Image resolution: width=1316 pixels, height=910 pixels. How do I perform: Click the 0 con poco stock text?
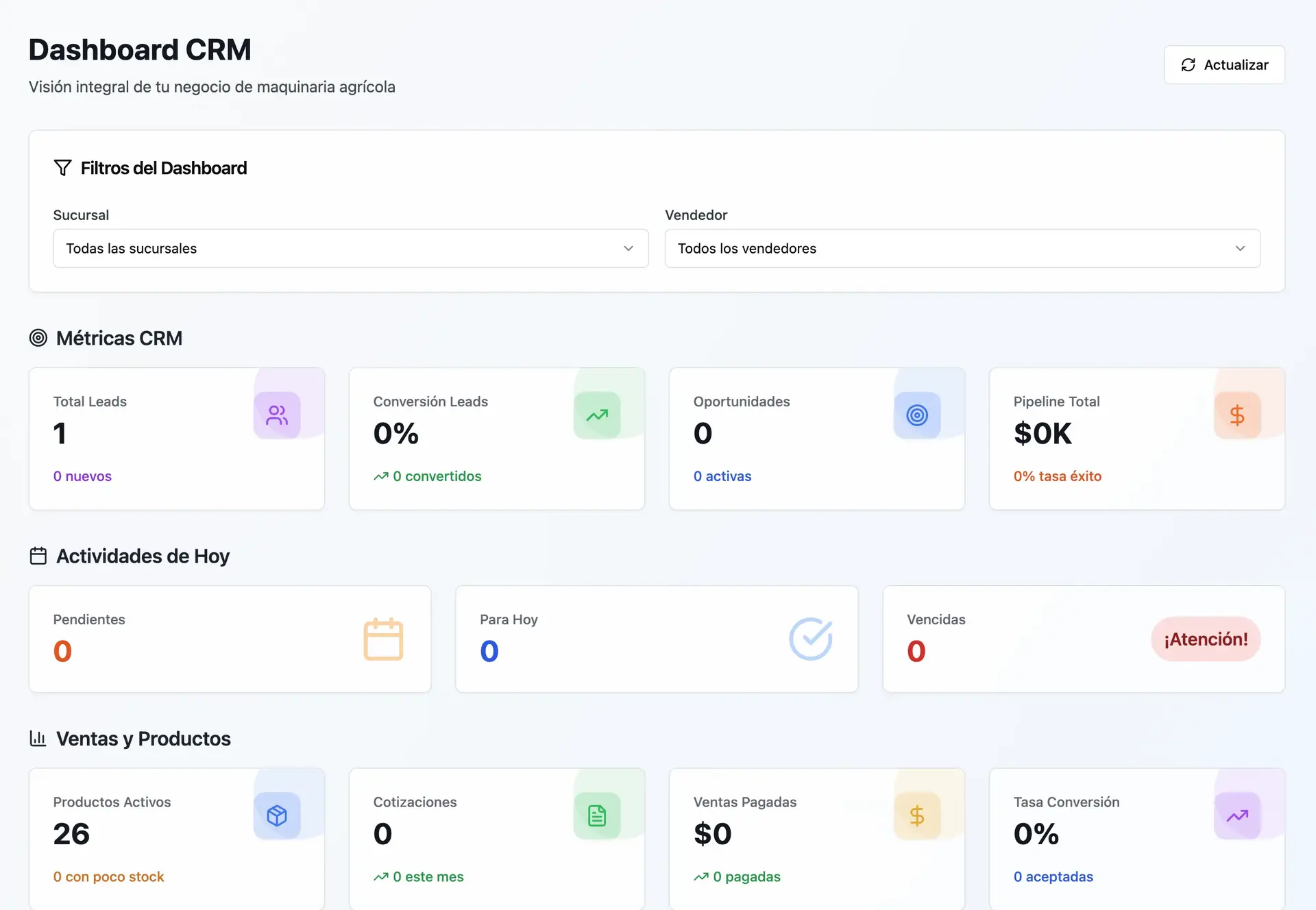[x=108, y=876]
